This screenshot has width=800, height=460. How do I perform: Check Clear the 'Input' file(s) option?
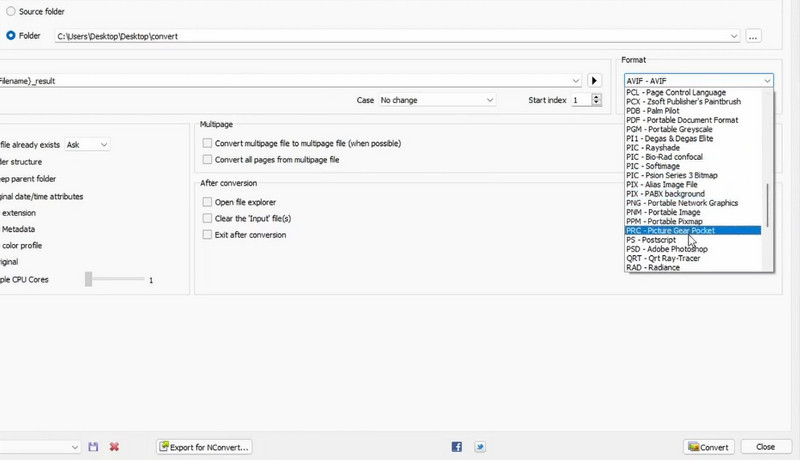(207, 218)
